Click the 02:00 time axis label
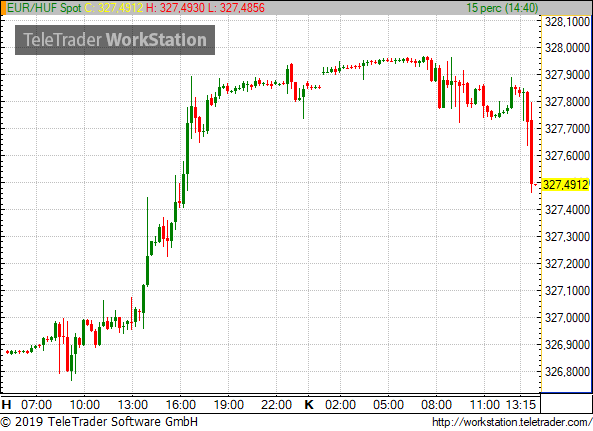The height and width of the screenshot is (431, 593). click(340, 405)
